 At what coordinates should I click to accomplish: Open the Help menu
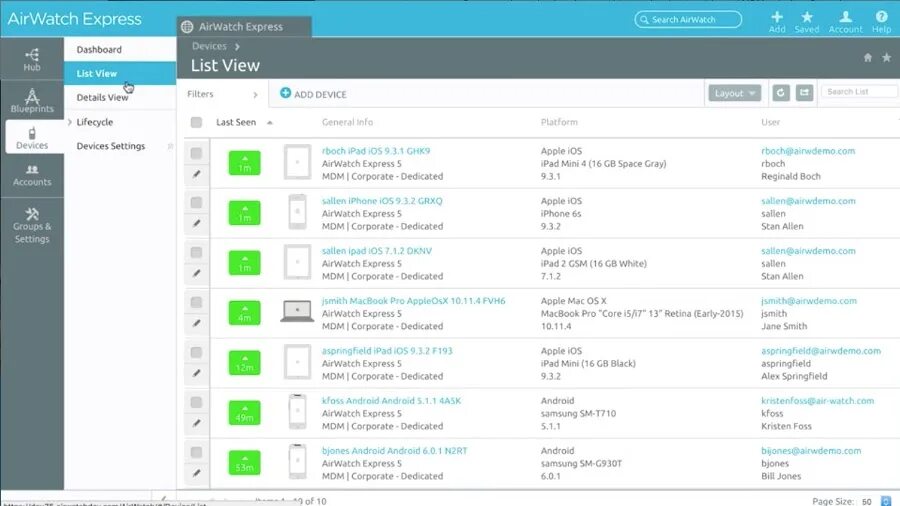(882, 21)
